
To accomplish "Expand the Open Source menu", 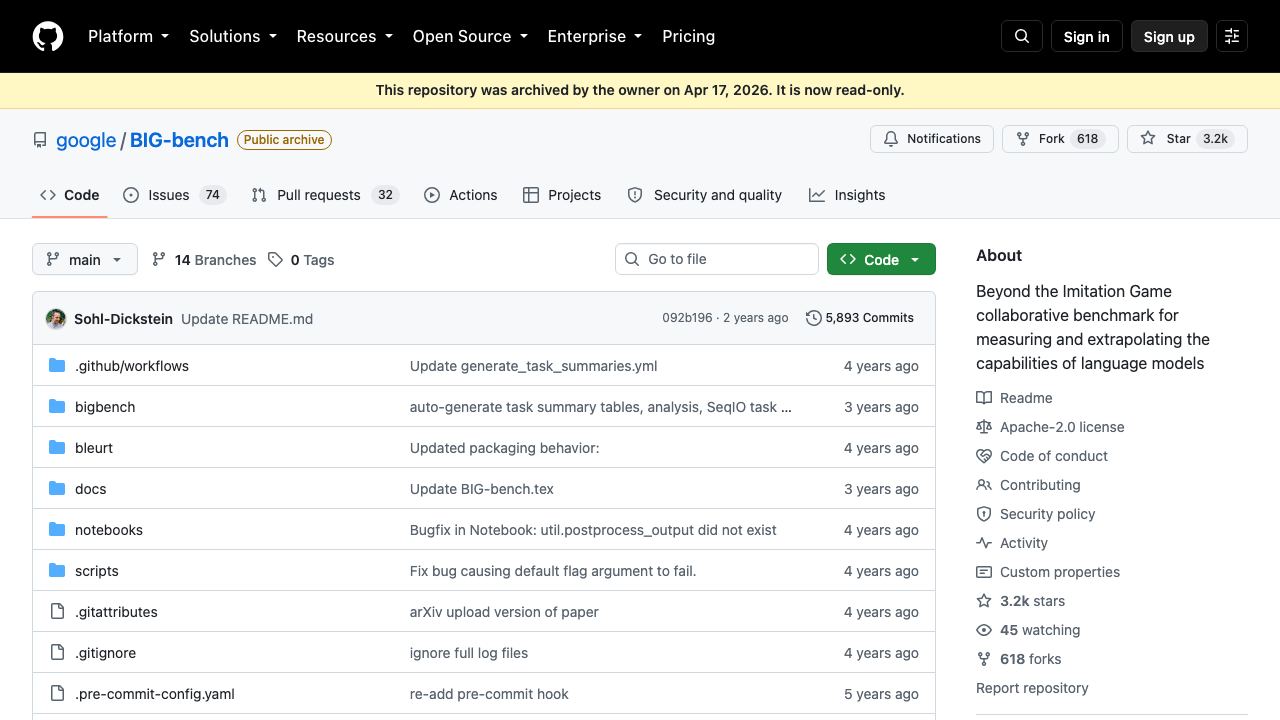I will click(470, 36).
